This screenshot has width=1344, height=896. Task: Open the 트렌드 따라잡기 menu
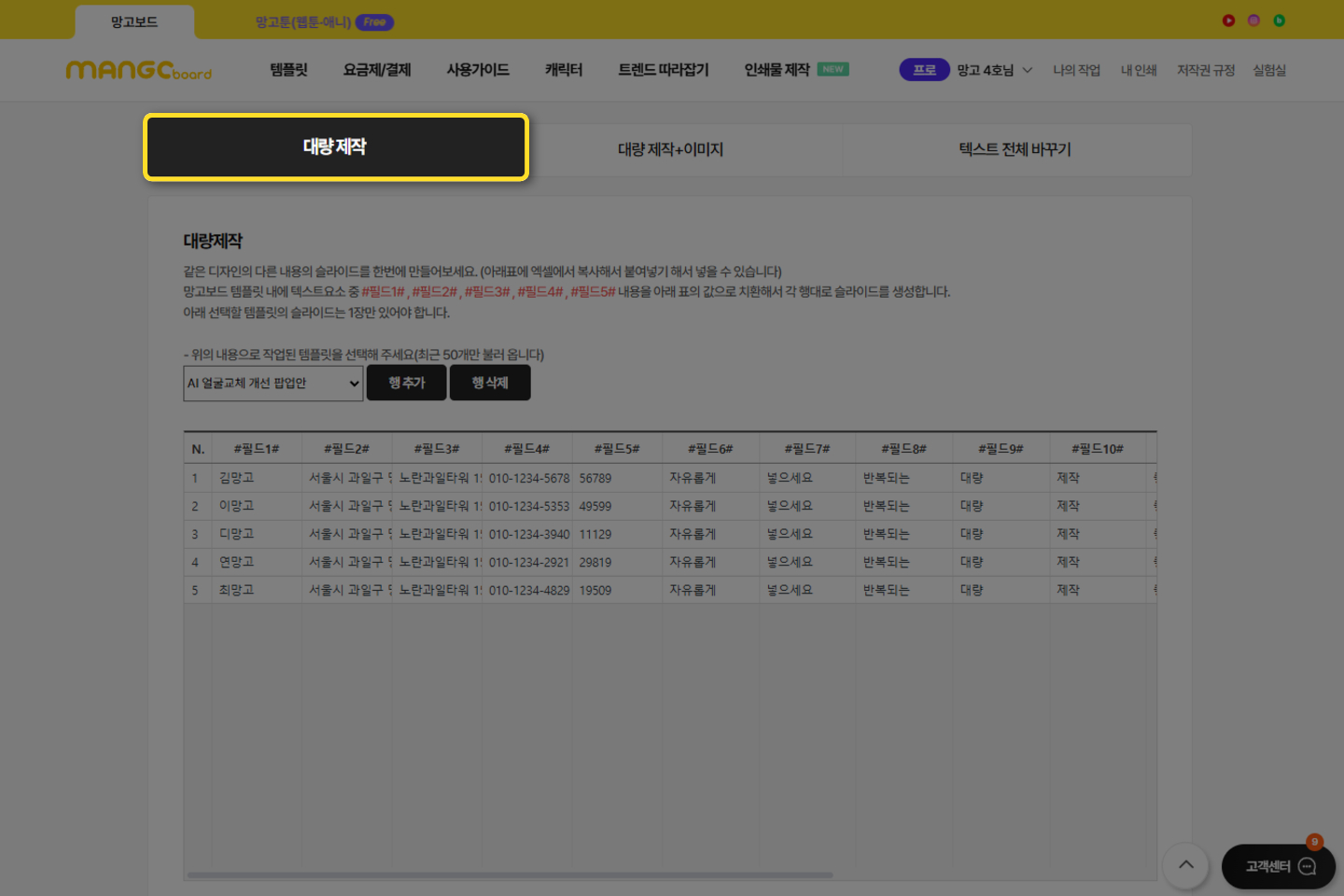(x=664, y=70)
